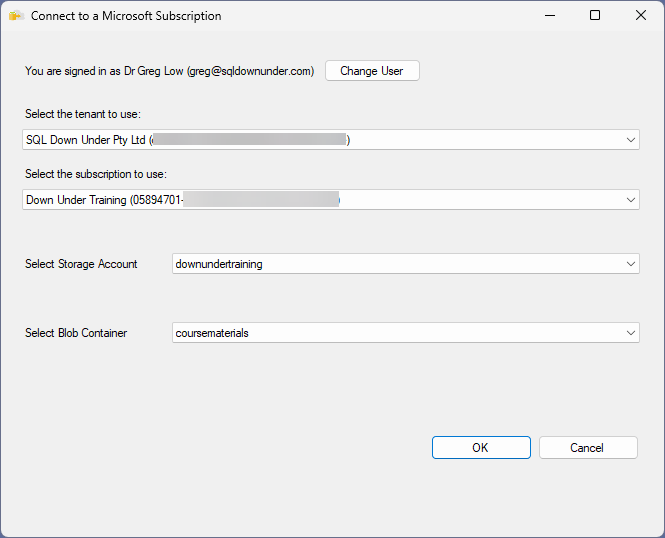Dismiss the dialog with Cancel

588,448
